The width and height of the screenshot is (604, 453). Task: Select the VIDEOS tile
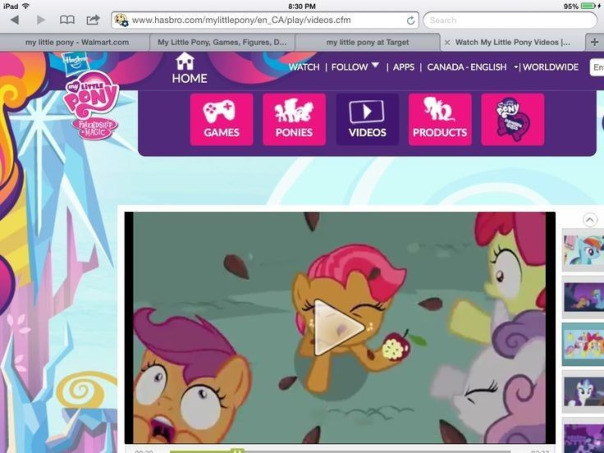coord(367,119)
